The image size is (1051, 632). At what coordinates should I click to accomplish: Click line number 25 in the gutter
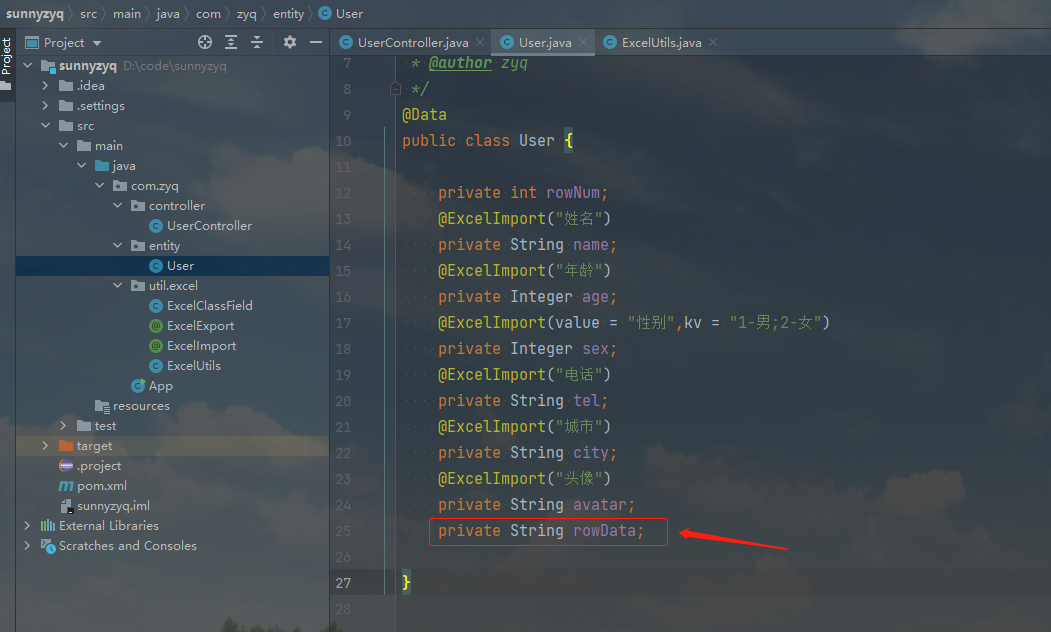pos(343,531)
